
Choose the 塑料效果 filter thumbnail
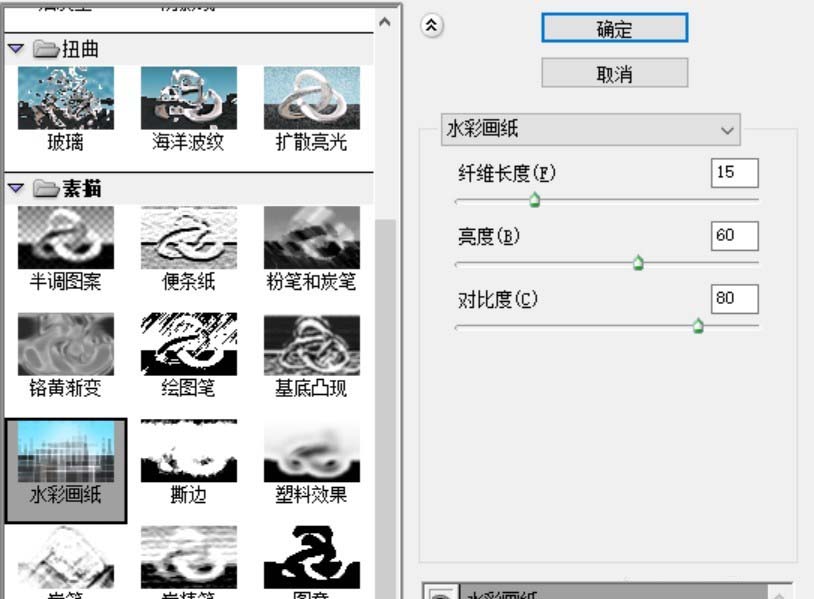[311, 451]
